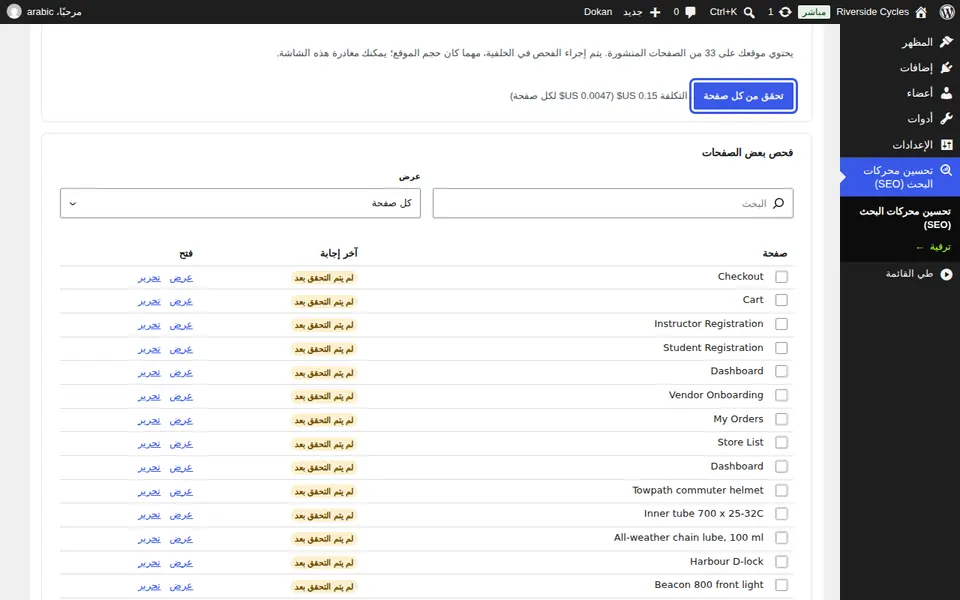This screenshot has height=600, width=960.
Task: Tick the Instructor Registration checkbox
Action: pos(781,324)
